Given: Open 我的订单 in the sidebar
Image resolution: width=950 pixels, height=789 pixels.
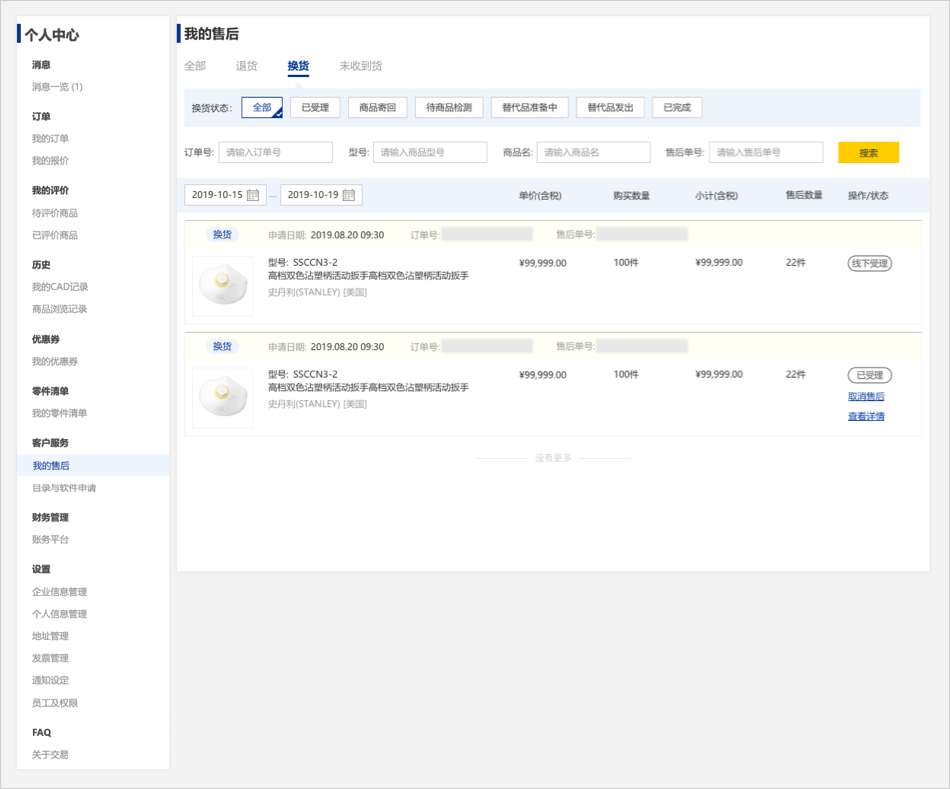Looking at the screenshot, I should click(50, 139).
